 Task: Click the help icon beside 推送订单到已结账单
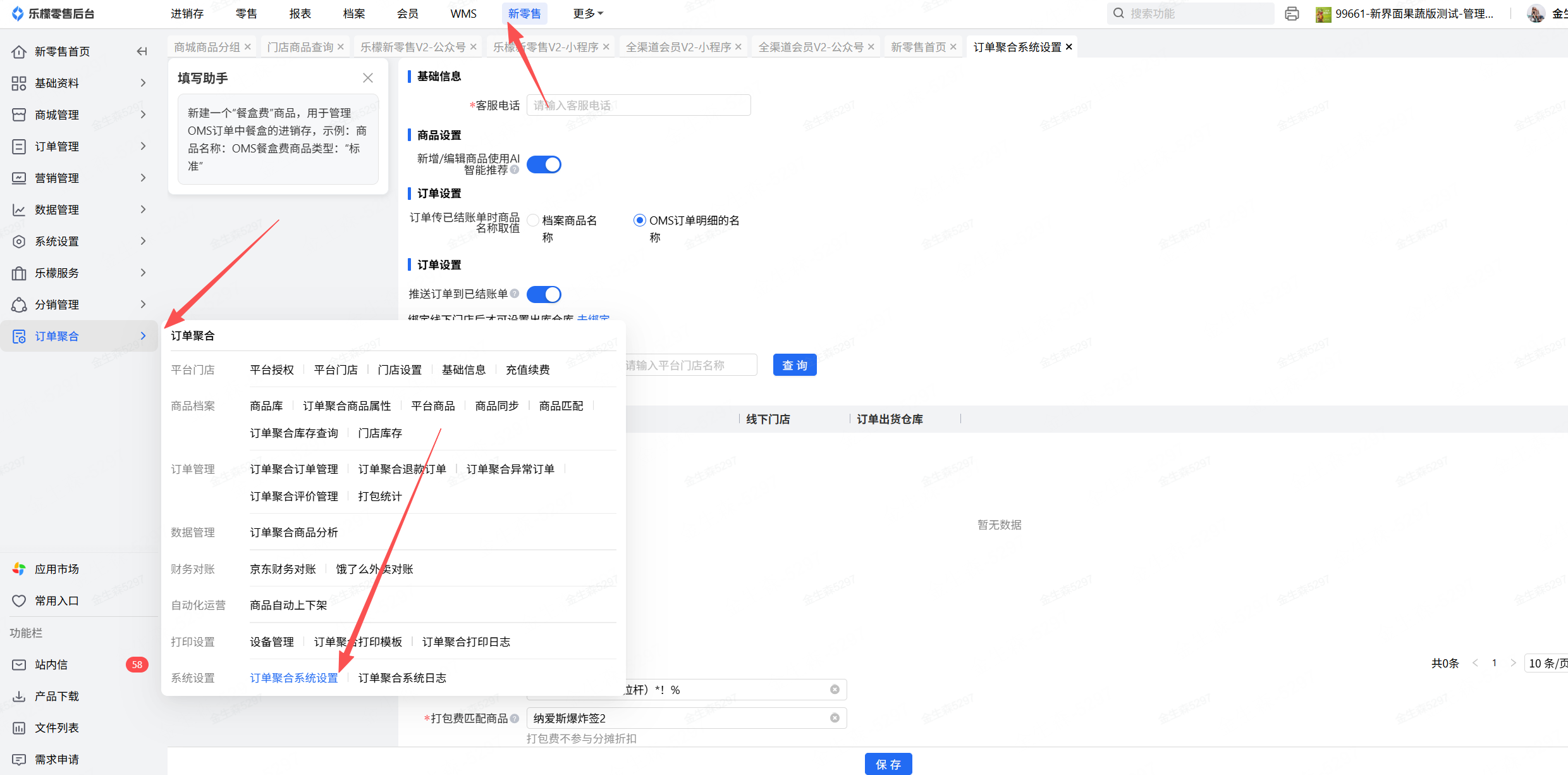(x=515, y=294)
